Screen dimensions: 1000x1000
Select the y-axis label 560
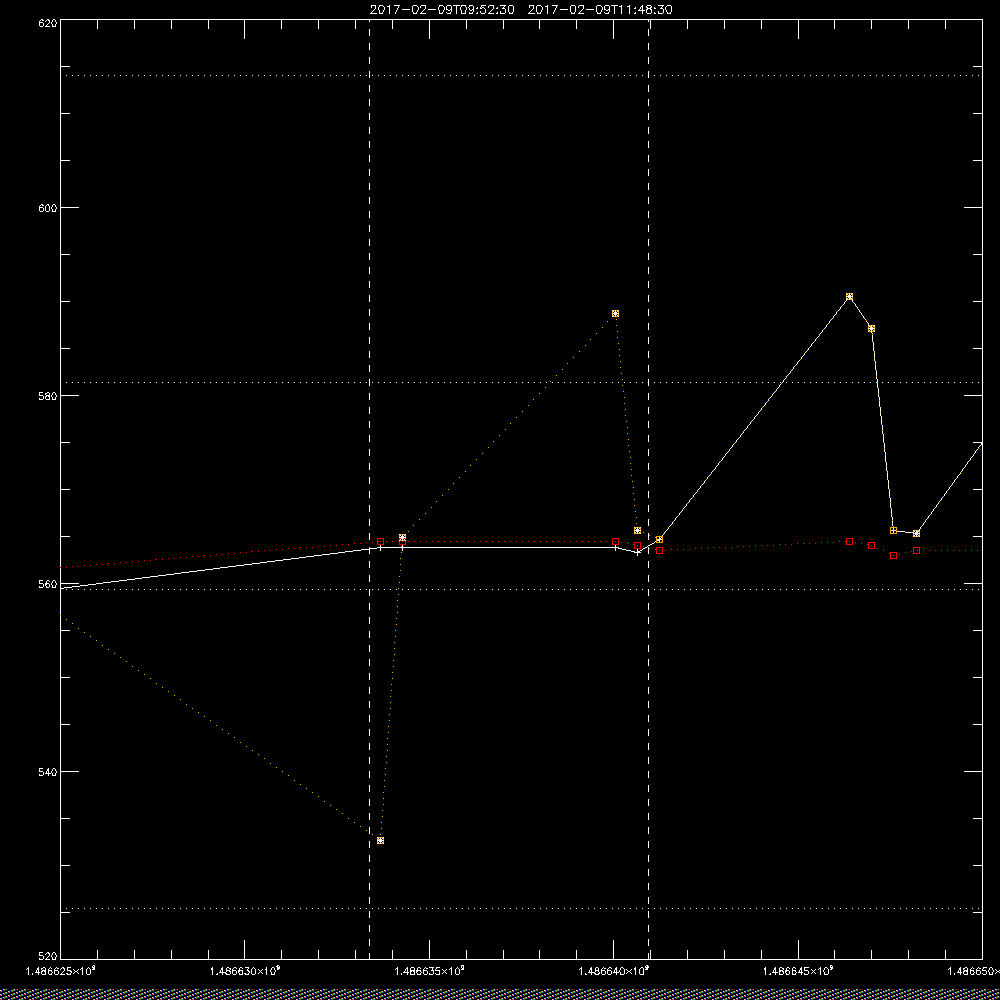point(50,584)
